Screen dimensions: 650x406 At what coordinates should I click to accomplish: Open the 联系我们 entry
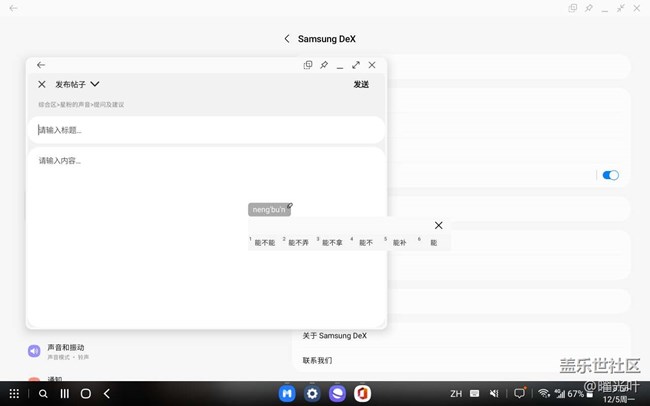[317, 360]
